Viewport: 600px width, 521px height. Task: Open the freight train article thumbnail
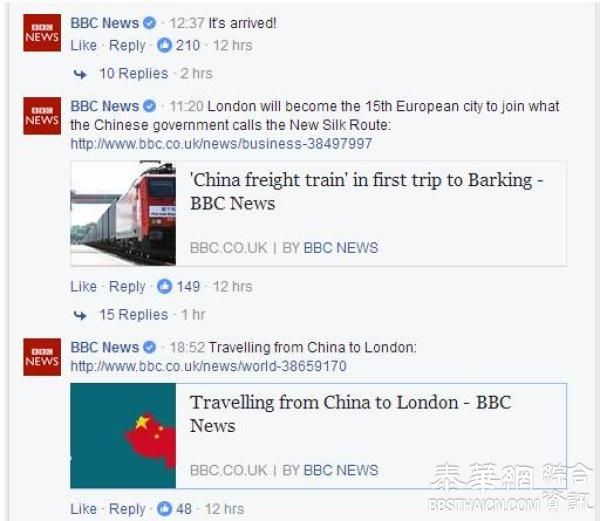(x=123, y=213)
